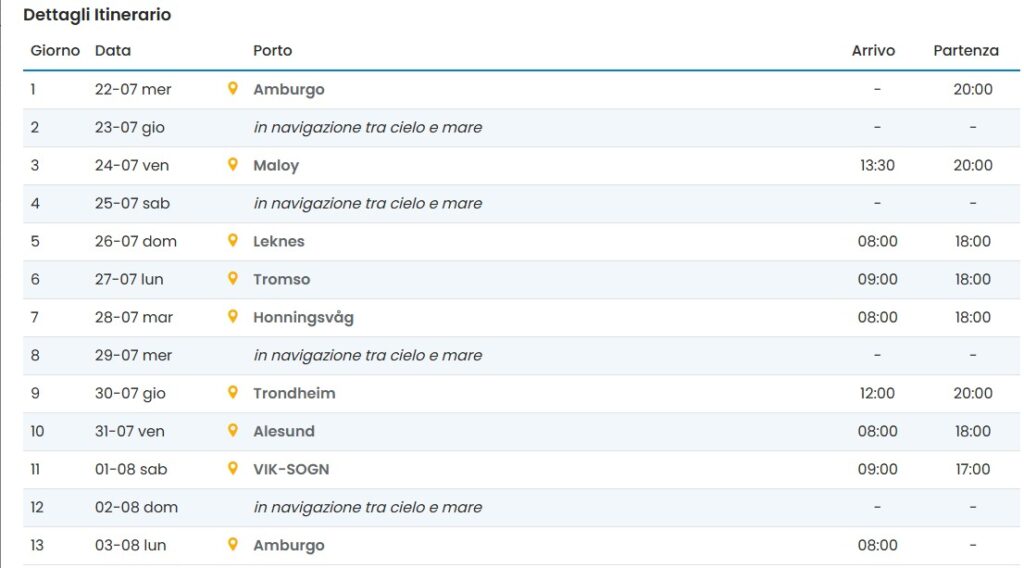Click the Partenza column header

966,50
